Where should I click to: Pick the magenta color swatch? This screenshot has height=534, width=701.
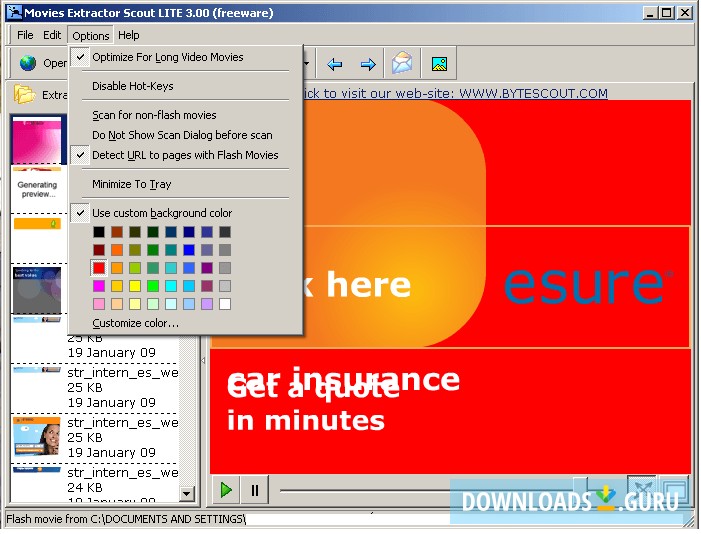99,286
